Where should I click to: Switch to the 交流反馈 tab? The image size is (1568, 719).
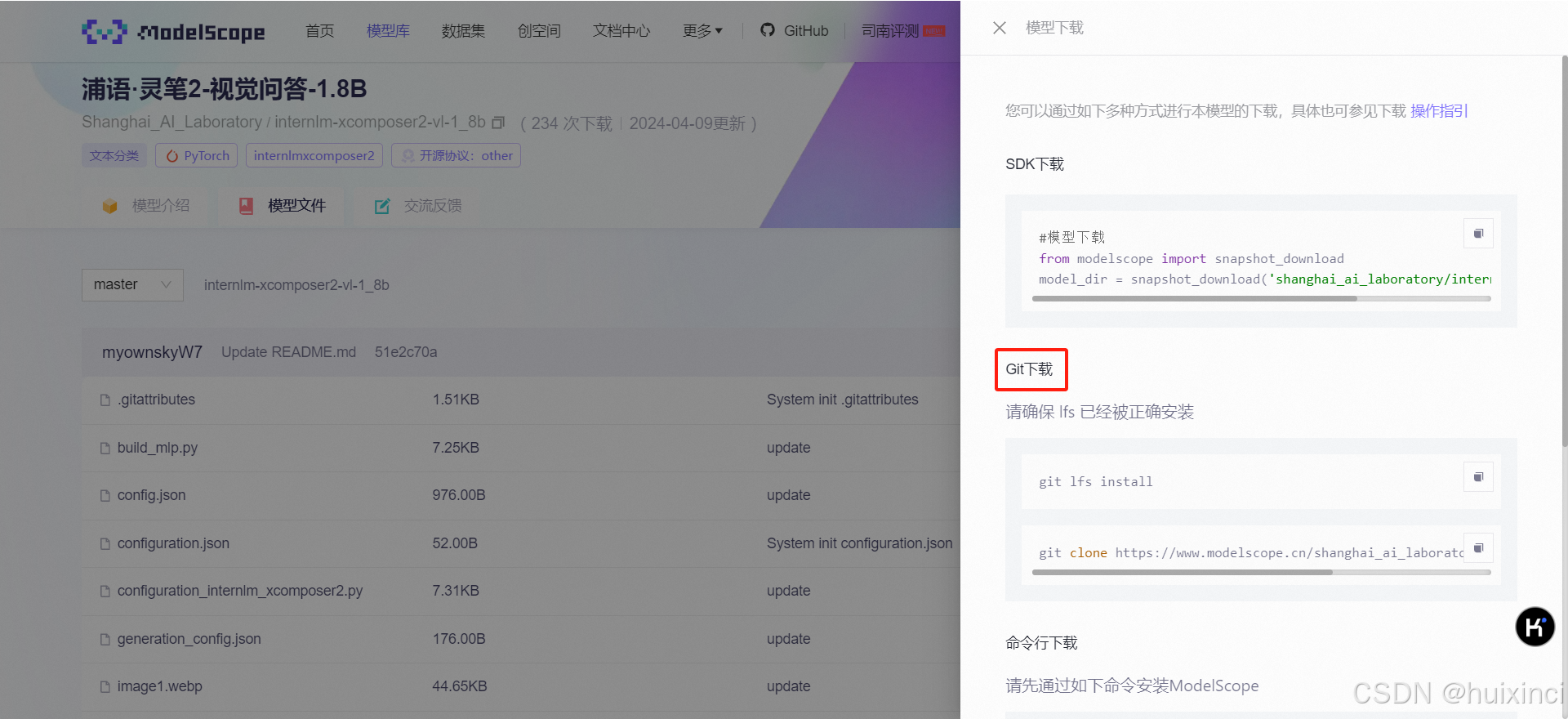click(x=418, y=206)
